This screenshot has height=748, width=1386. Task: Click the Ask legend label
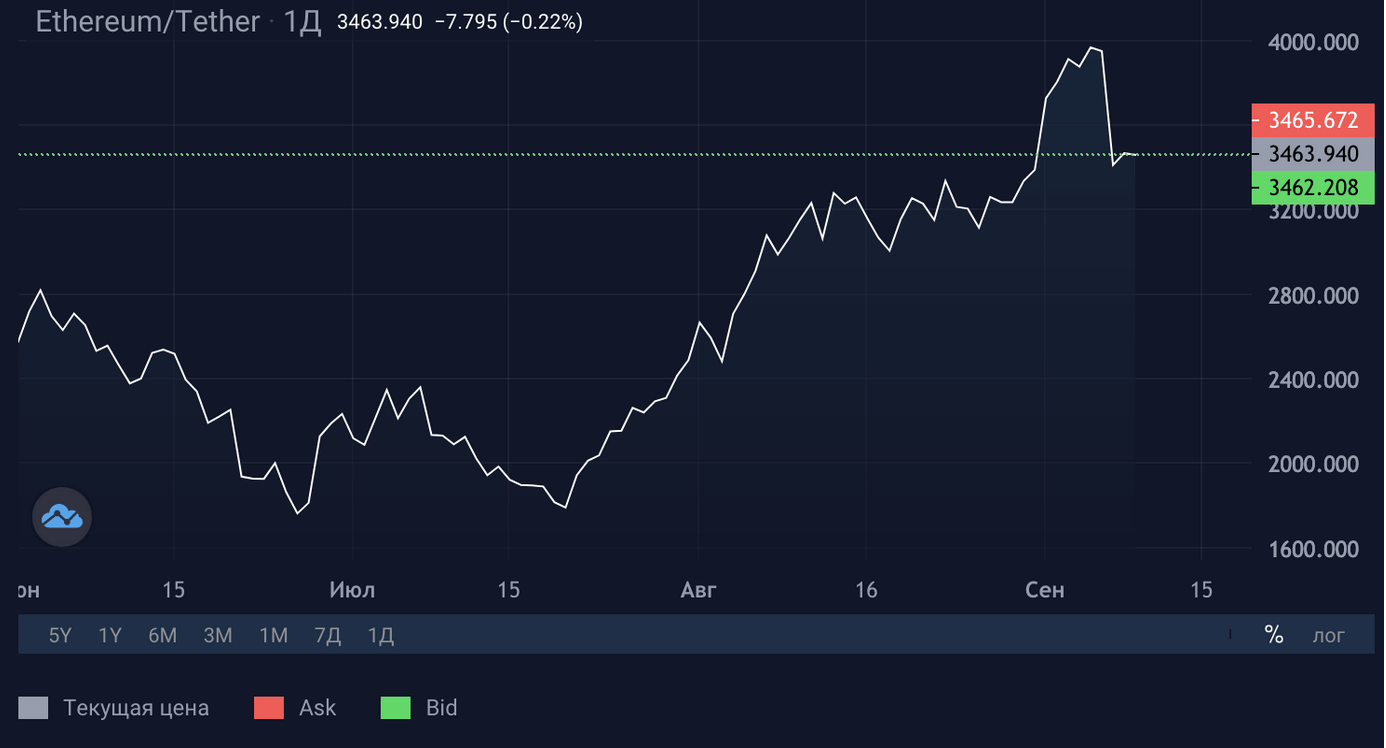[317, 708]
